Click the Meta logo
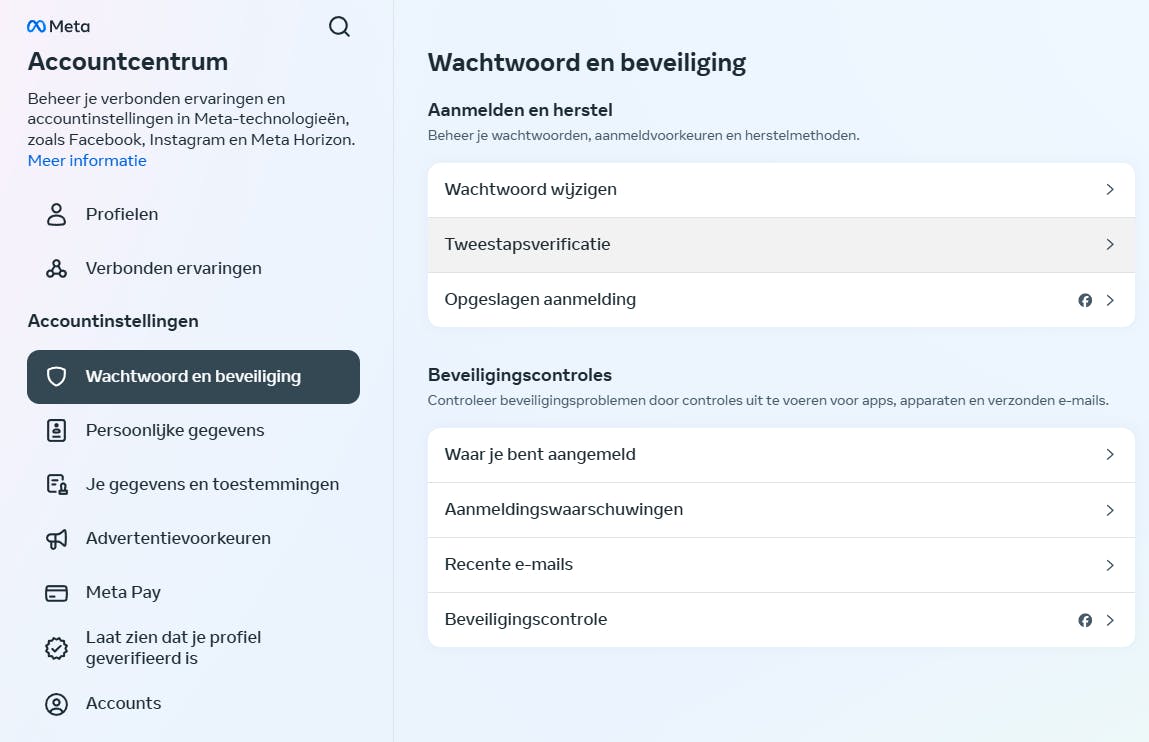 click(x=58, y=26)
